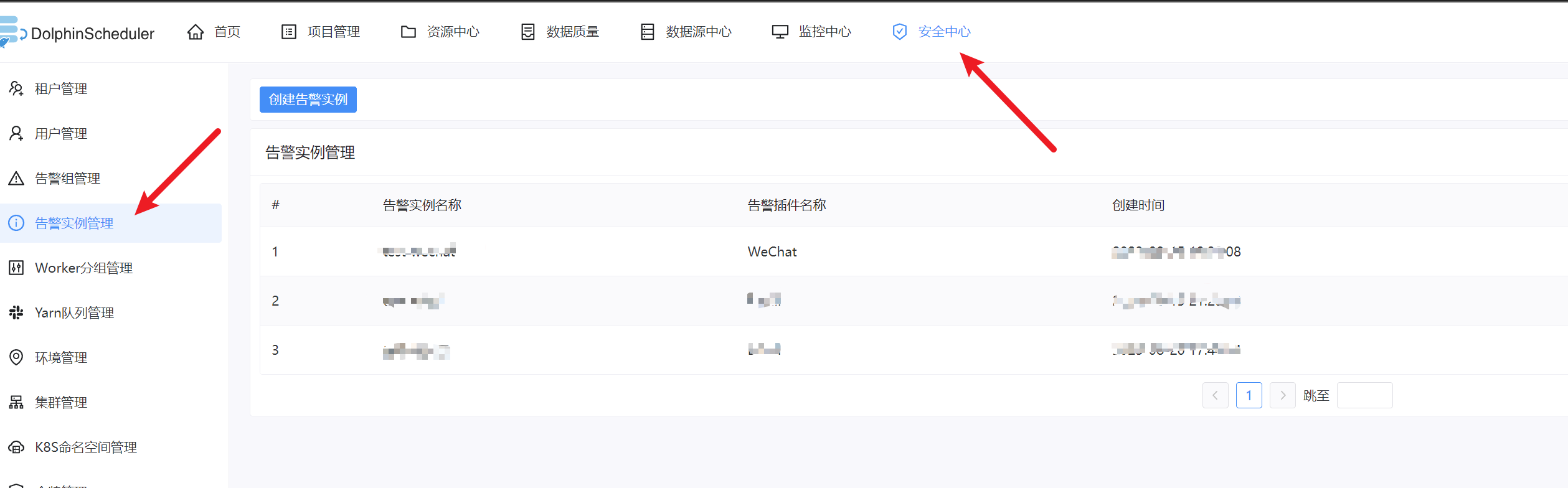Click the 告警实例名称 column header
The width and height of the screenshot is (1568, 488).
(422, 205)
